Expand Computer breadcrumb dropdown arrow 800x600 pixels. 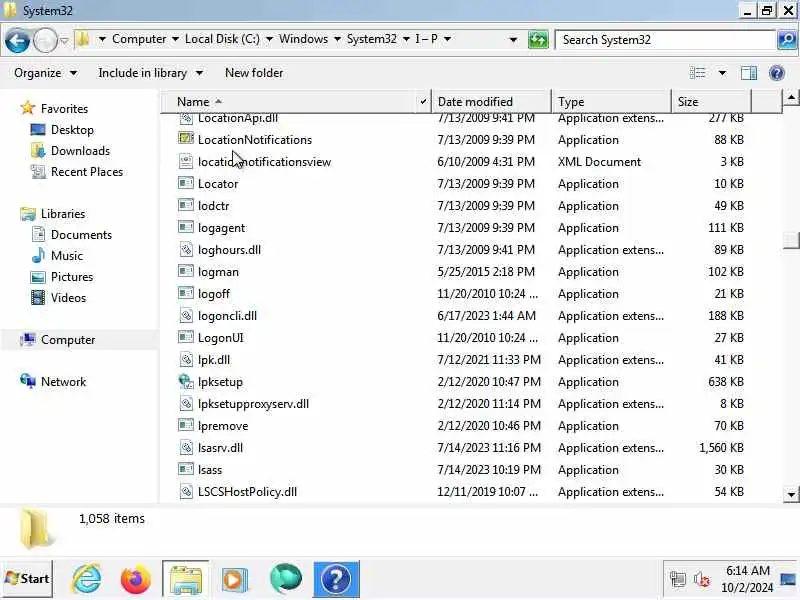pyautogui.click(x=175, y=39)
